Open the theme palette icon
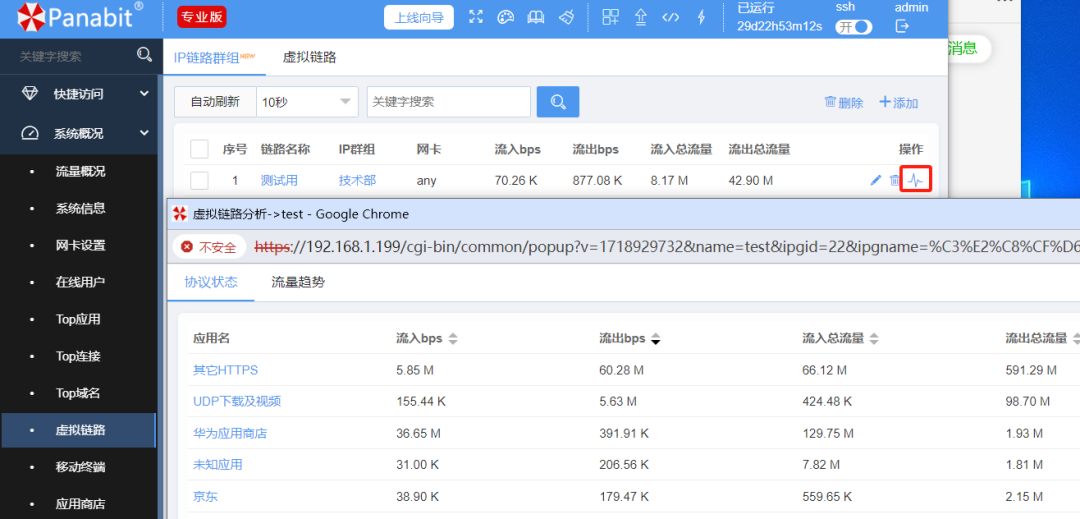The image size is (1080, 519). (x=506, y=17)
